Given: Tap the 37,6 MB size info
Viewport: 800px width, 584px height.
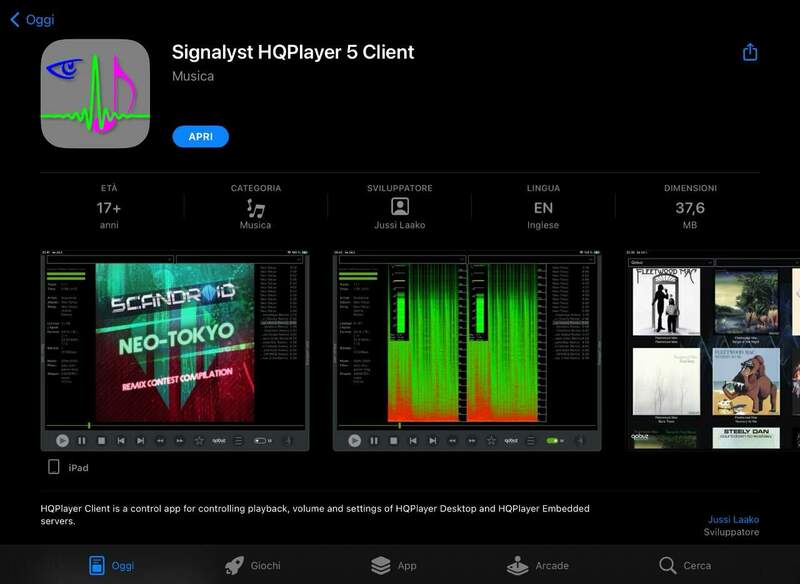Looking at the screenshot, I should pyautogui.click(x=690, y=207).
